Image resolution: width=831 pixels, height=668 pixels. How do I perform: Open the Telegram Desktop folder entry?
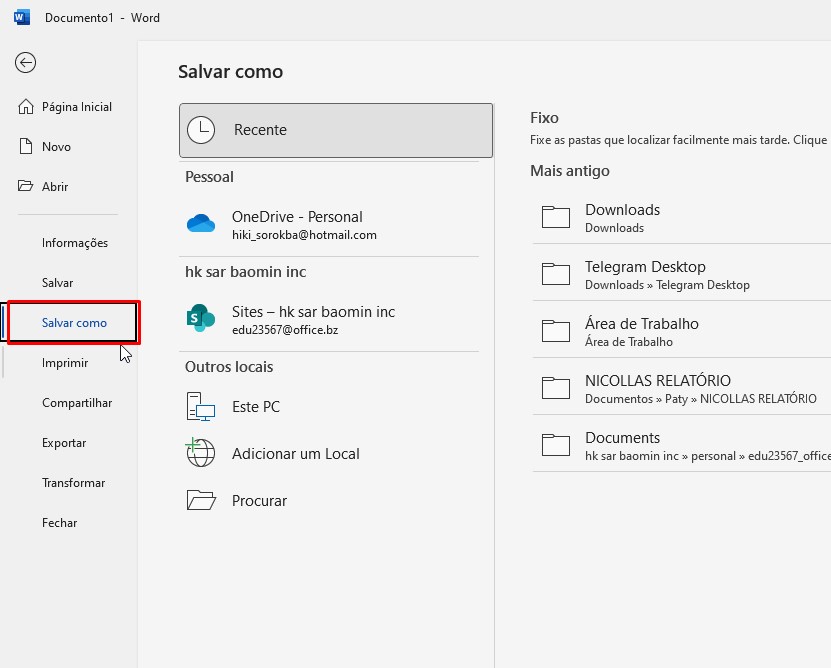(x=682, y=275)
